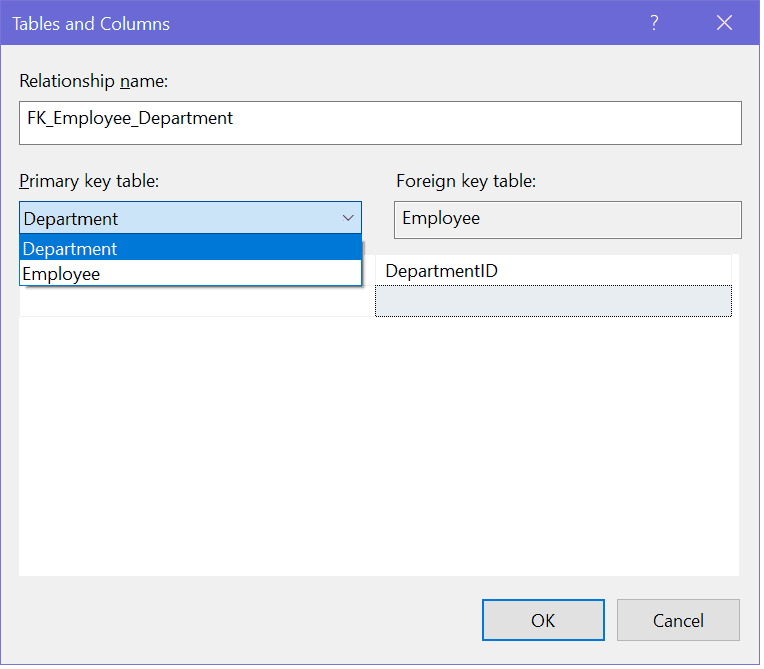Click the Relationship name label
This screenshot has width=764, height=669.
click(x=96, y=80)
